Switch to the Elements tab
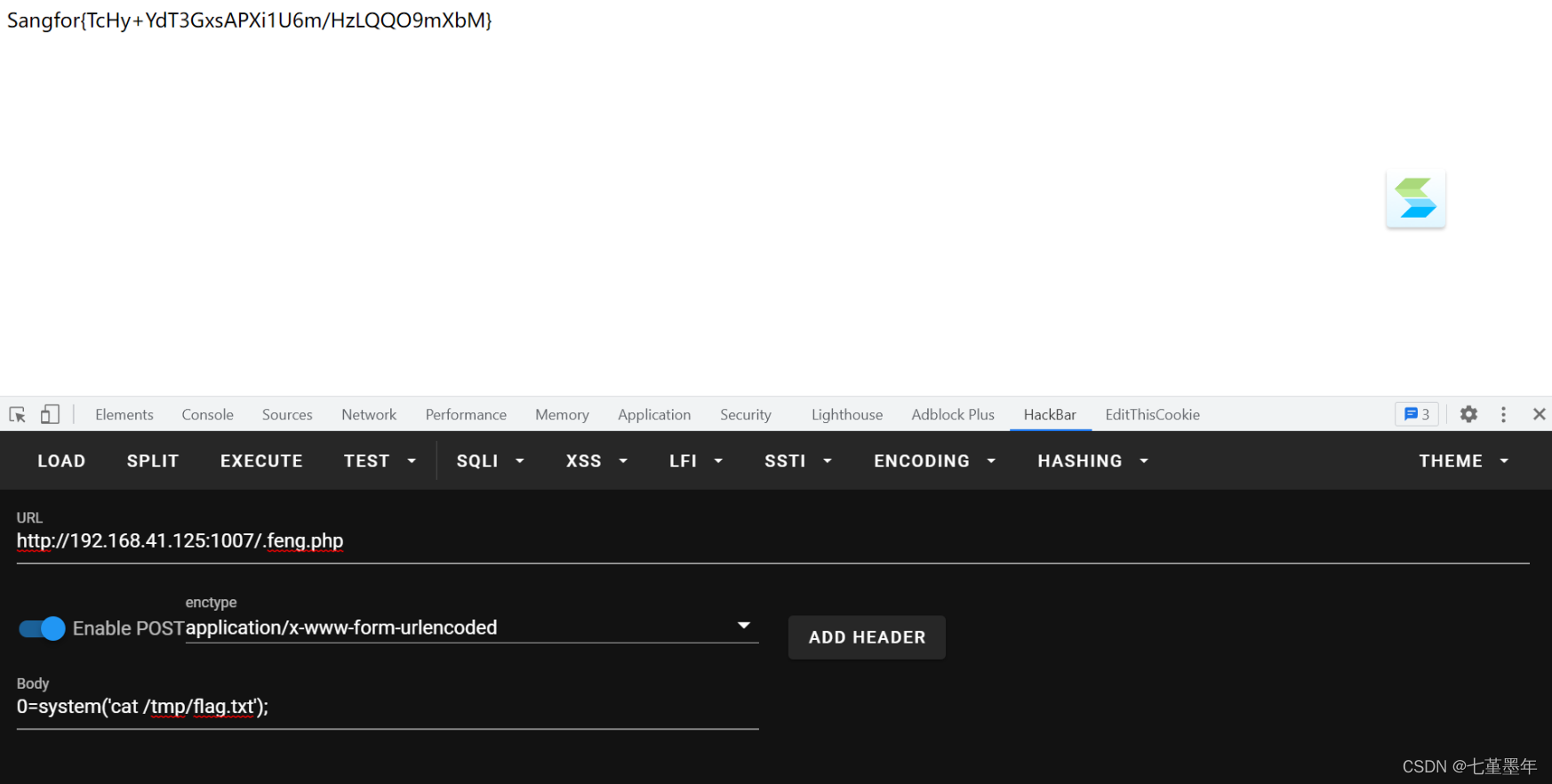 point(124,414)
